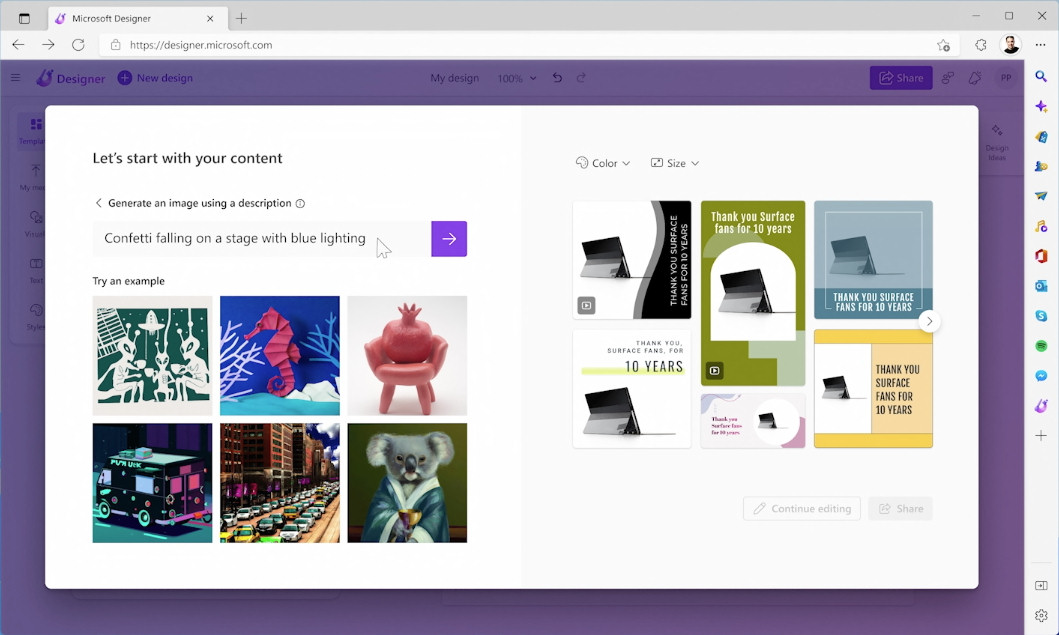1059x635 pixels.
Task: Open tab actions icon in title bar
Action: point(24,18)
